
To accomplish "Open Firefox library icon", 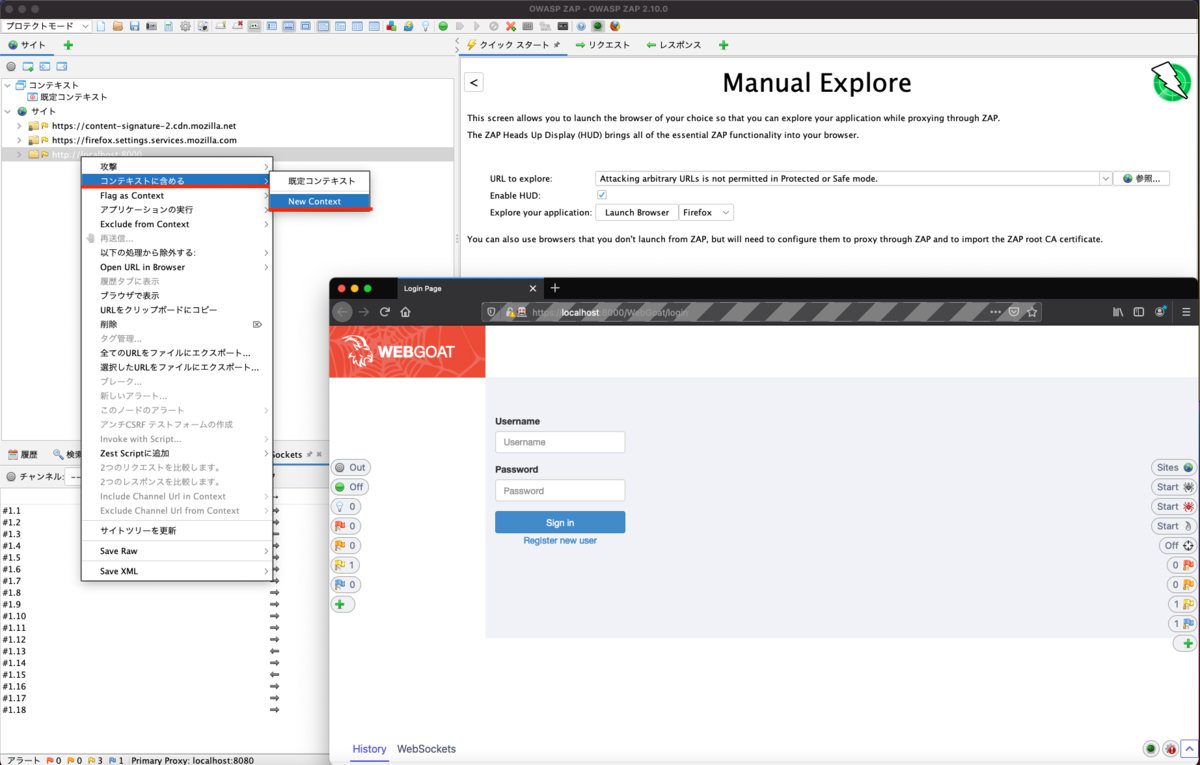I will [1117, 312].
